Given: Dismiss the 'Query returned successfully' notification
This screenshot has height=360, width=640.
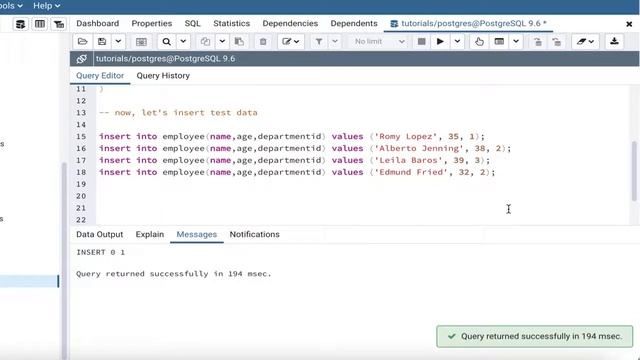Looking at the screenshot, I should (x=535, y=336).
